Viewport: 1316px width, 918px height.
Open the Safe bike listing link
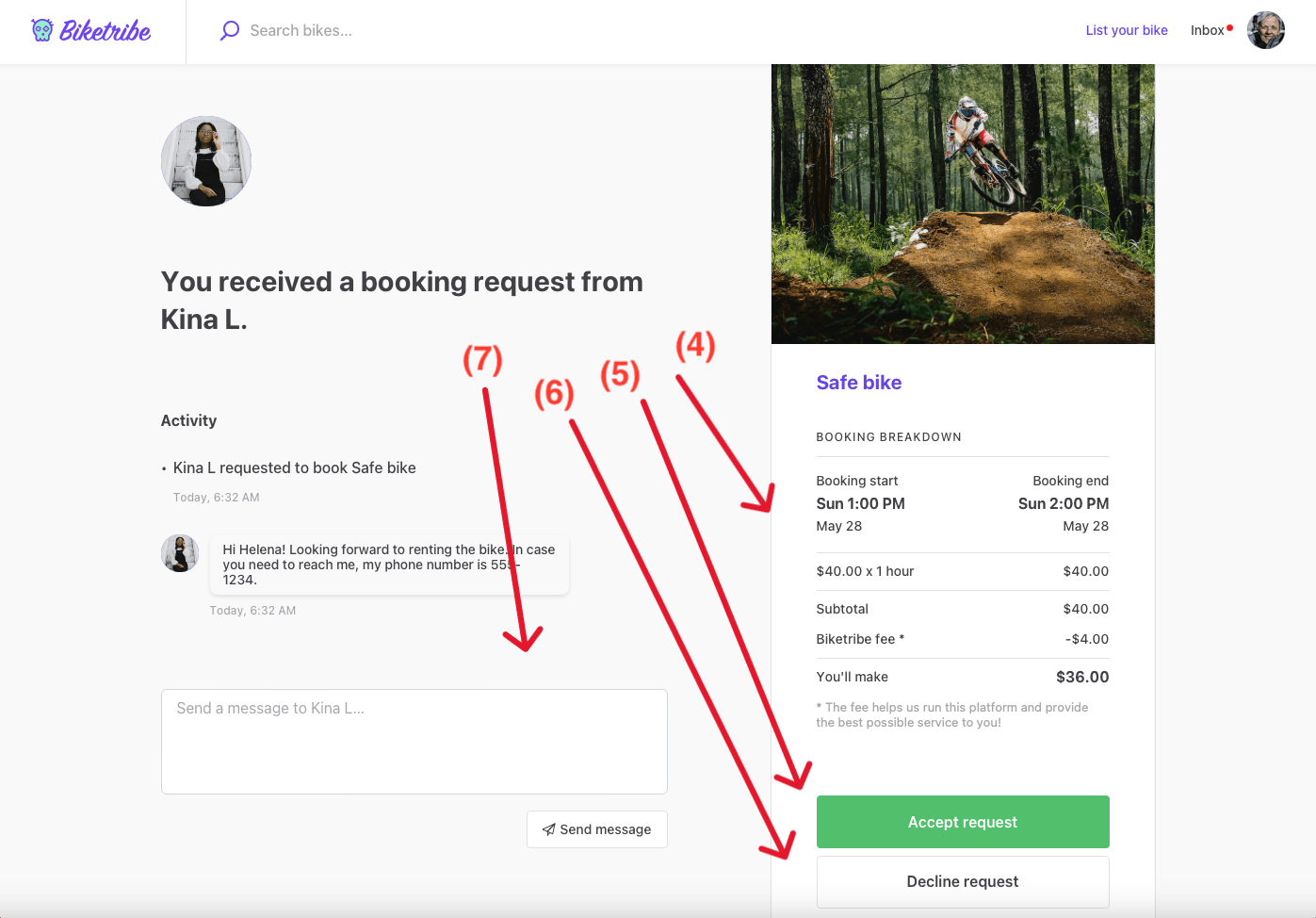(858, 383)
